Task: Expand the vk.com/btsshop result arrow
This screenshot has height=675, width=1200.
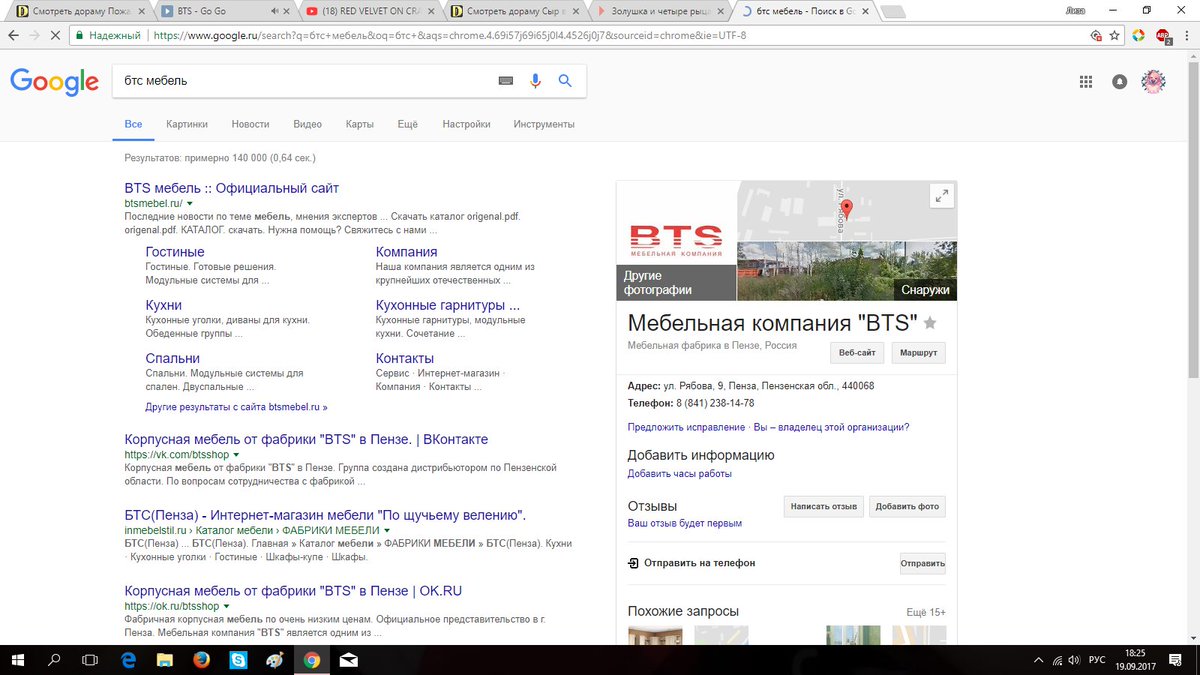Action: click(236, 455)
